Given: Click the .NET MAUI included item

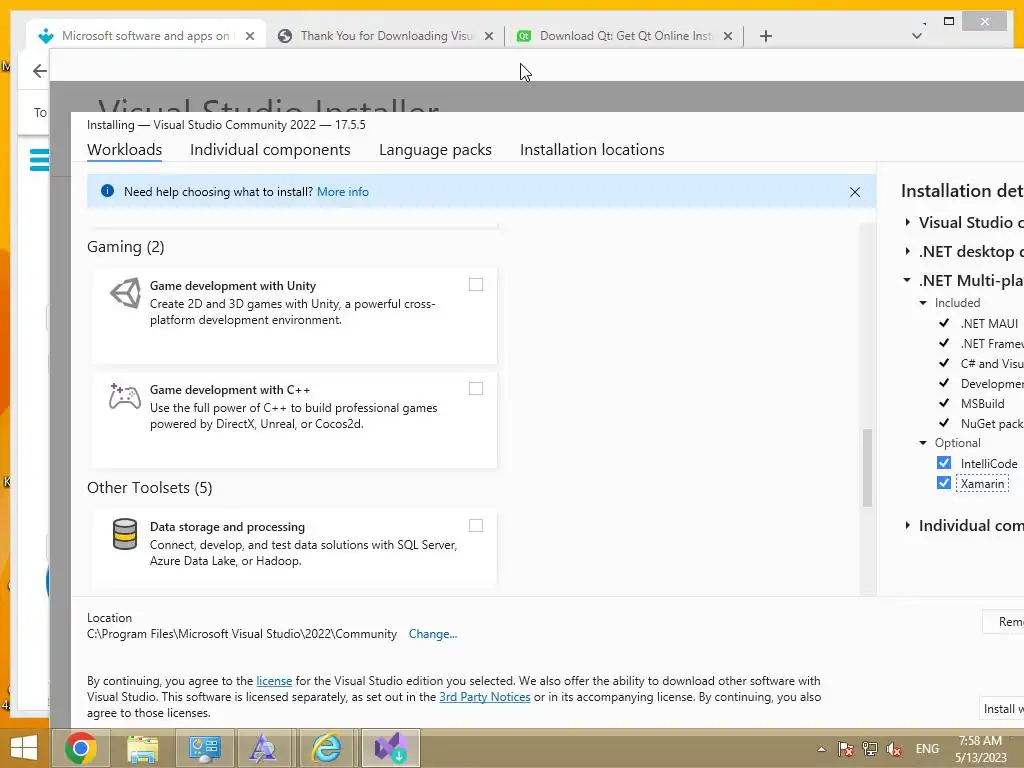Looking at the screenshot, I should click(x=989, y=323).
